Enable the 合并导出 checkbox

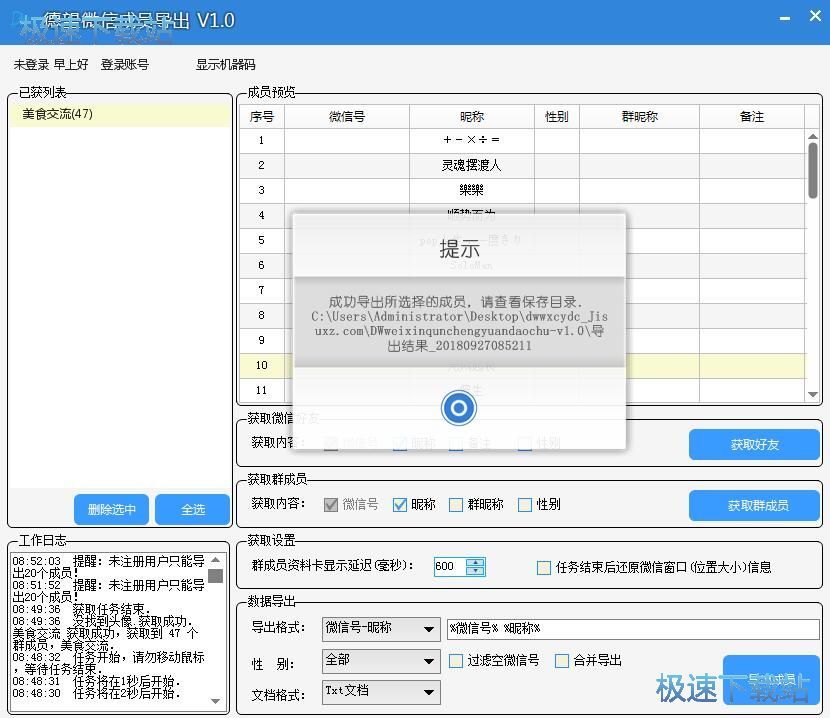click(562, 661)
